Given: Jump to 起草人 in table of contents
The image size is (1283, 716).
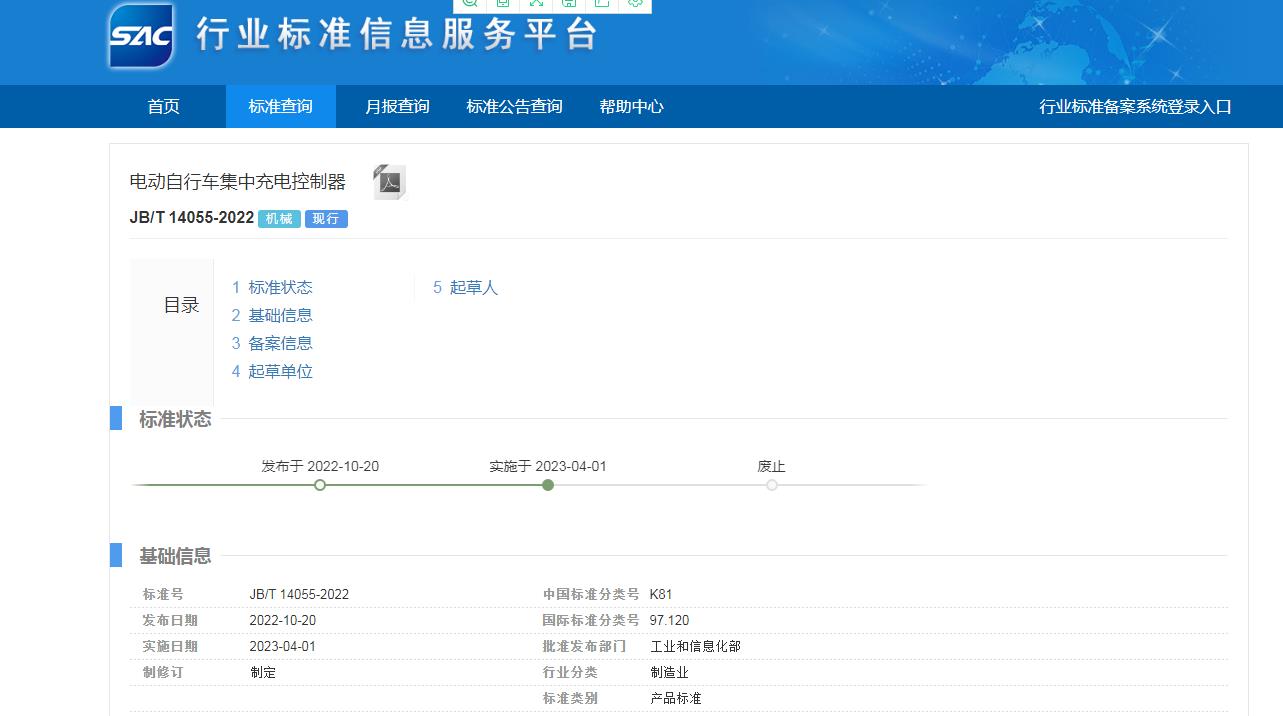Looking at the screenshot, I should [x=473, y=288].
